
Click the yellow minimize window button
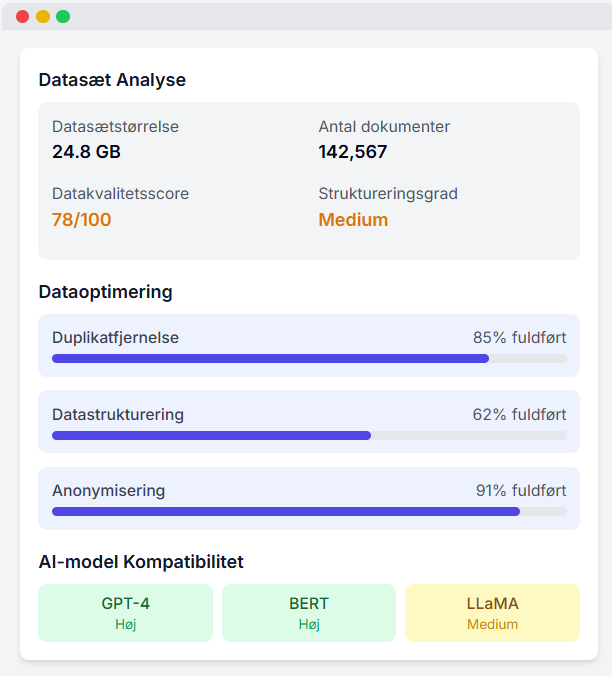tap(43, 16)
